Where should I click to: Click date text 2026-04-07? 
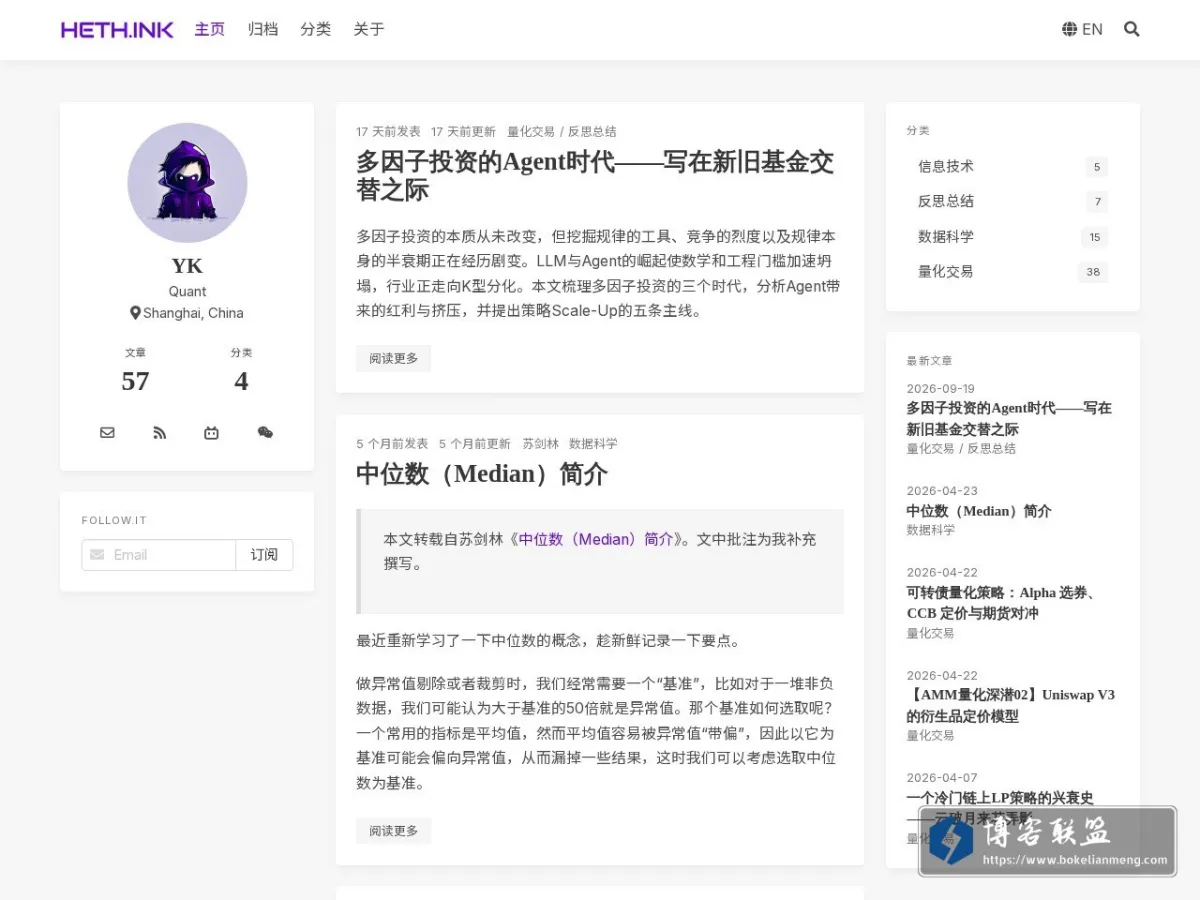[x=942, y=778]
